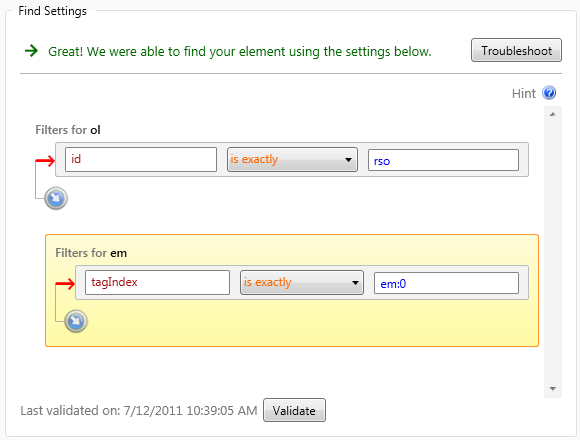
Task: Open the 'is exactly' dropdown for tagIndex
Action: 302,282
